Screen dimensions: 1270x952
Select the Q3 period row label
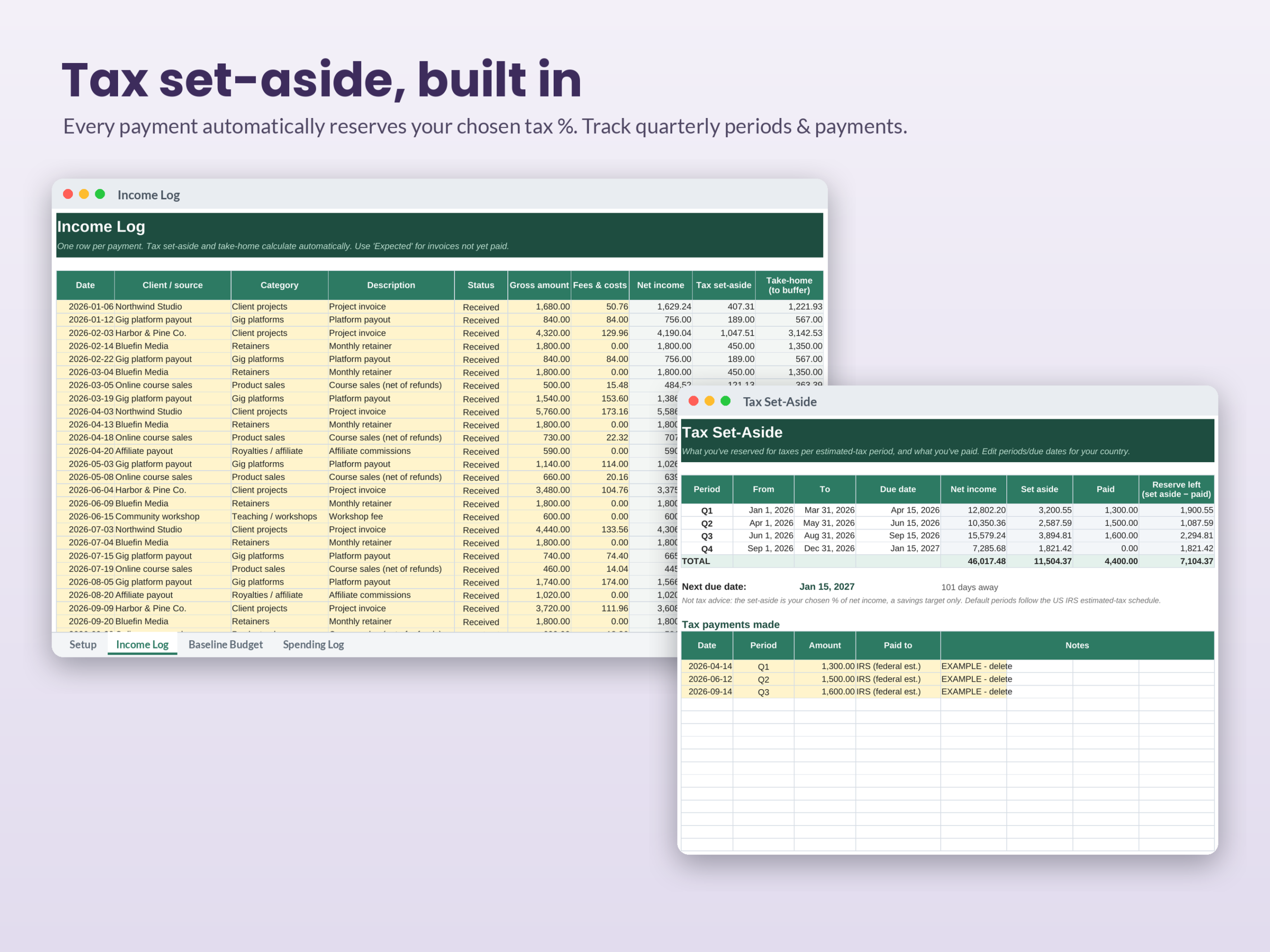(707, 535)
